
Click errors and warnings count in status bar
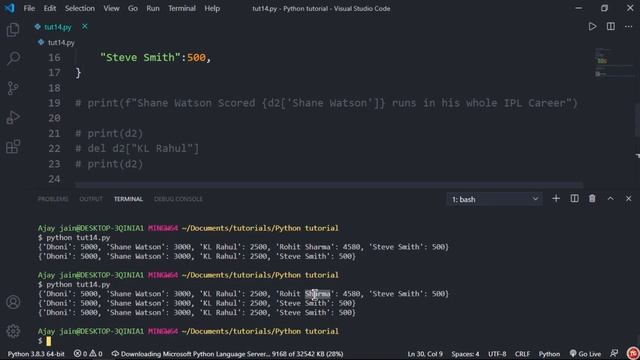(x=88, y=354)
